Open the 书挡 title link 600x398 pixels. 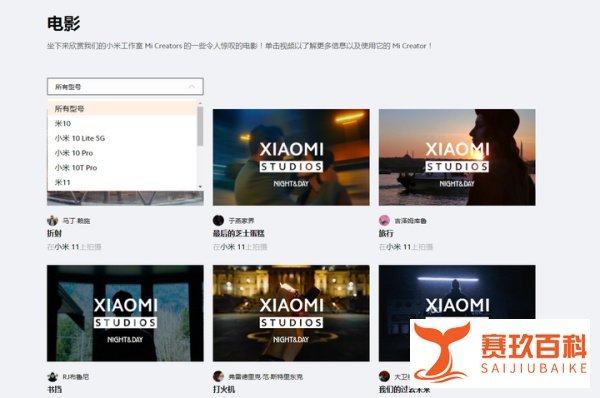pyautogui.click(x=54, y=389)
